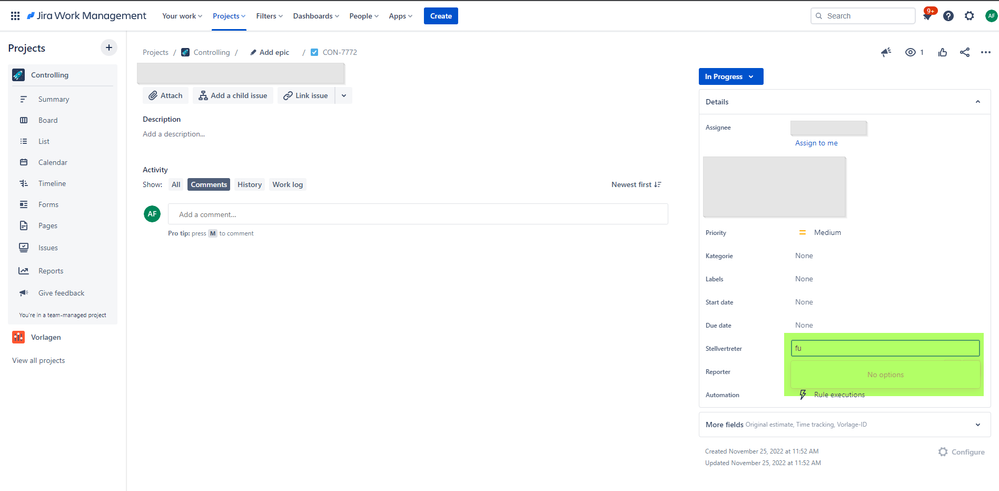This screenshot has height=491, width=999.
Task: Open the People menu
Action: point(364,16)
